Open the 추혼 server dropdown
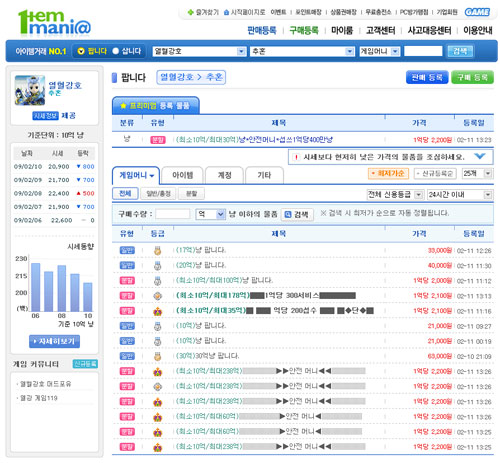This screenshot has height=463, width=500. point(302,51)
